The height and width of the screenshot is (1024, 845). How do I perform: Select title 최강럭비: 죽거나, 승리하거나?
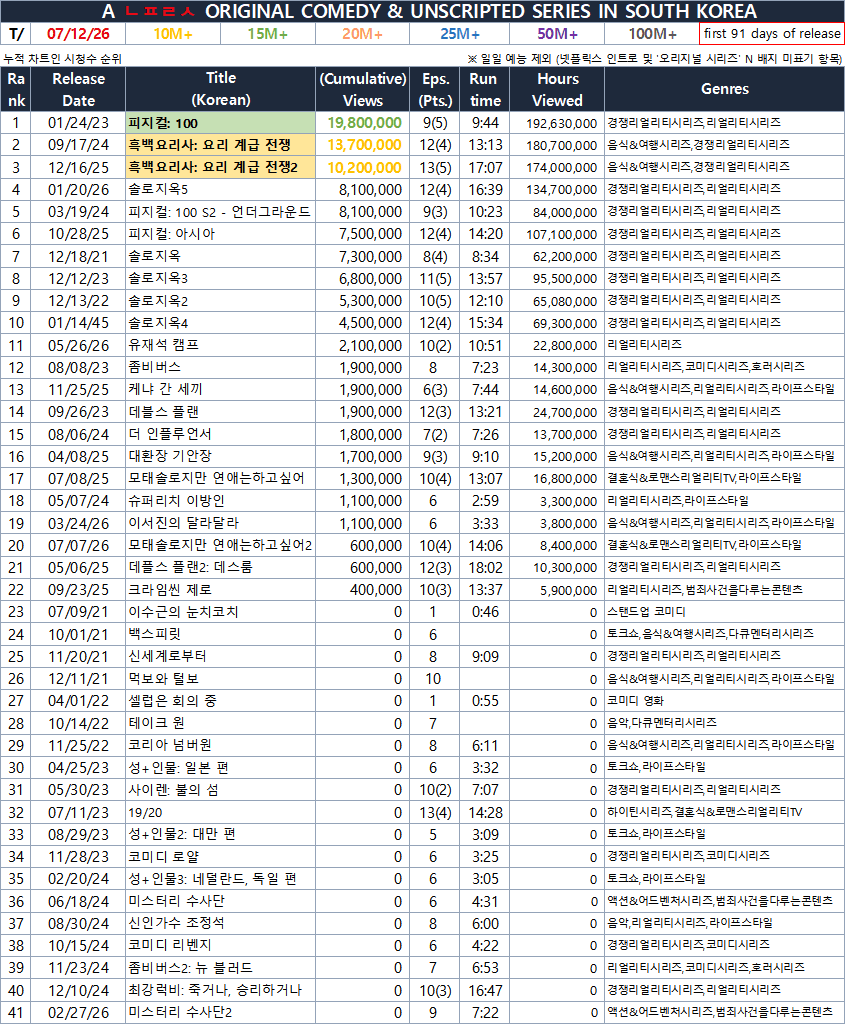[220, 990]
